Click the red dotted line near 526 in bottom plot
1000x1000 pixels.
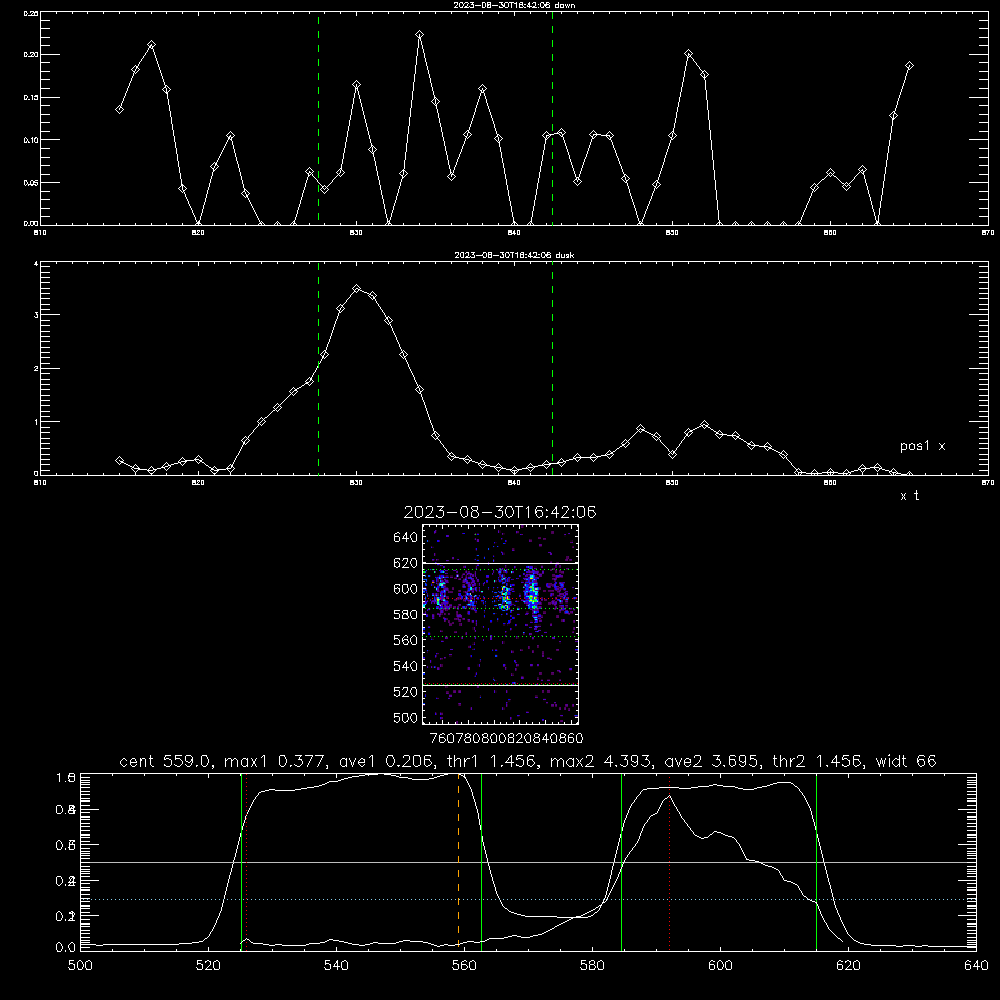click(247, 861)
